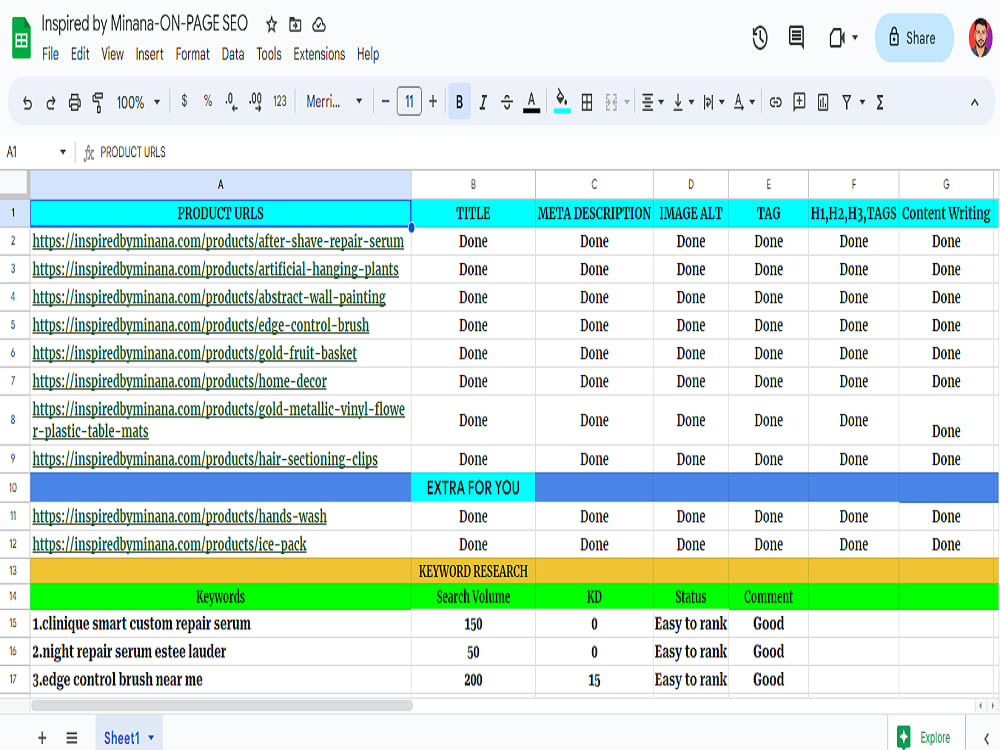Toggle italic formatting
Image resolution: width=1000 pixels, height=750 pixels.
click(483, 102)
